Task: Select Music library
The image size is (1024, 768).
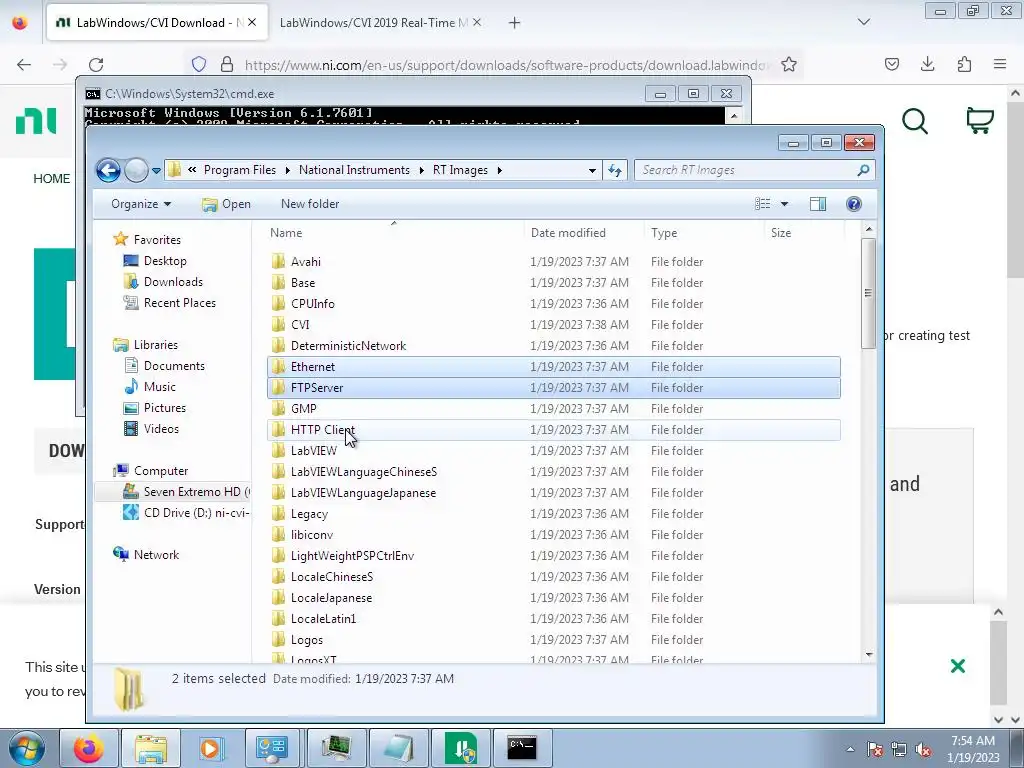Action: tap(159, 387)
